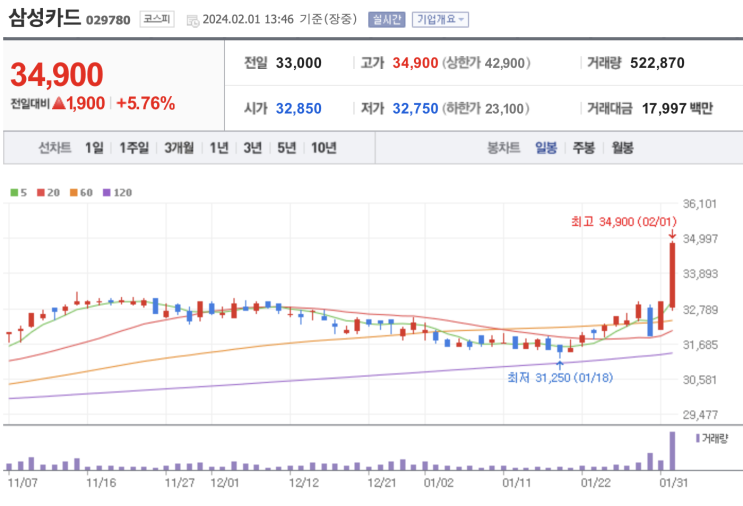
Task: Switch to 월봉 monthly candle chart
Action: pyautogui.click(x=622, y=148)
